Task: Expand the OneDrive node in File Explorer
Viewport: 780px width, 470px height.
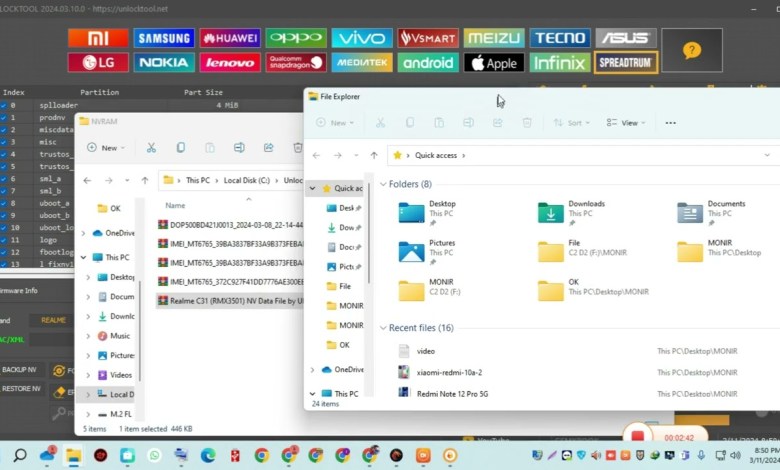Action: (312, 370)
